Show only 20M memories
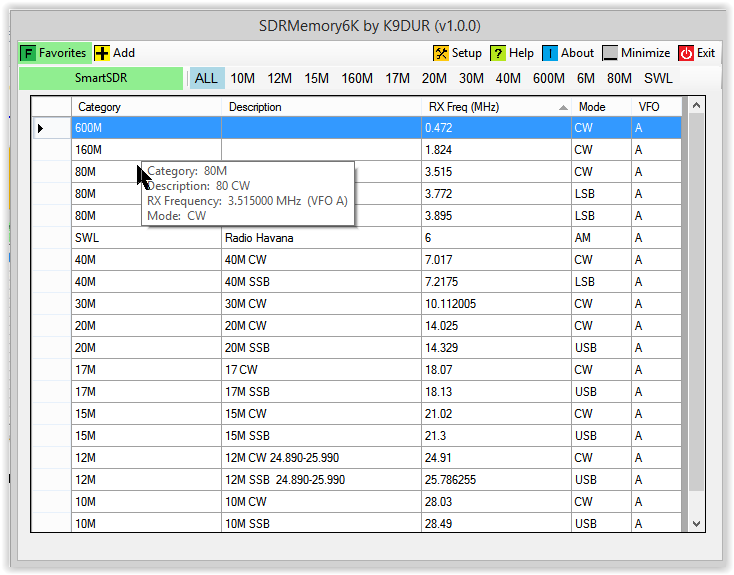 click(434, 78)
